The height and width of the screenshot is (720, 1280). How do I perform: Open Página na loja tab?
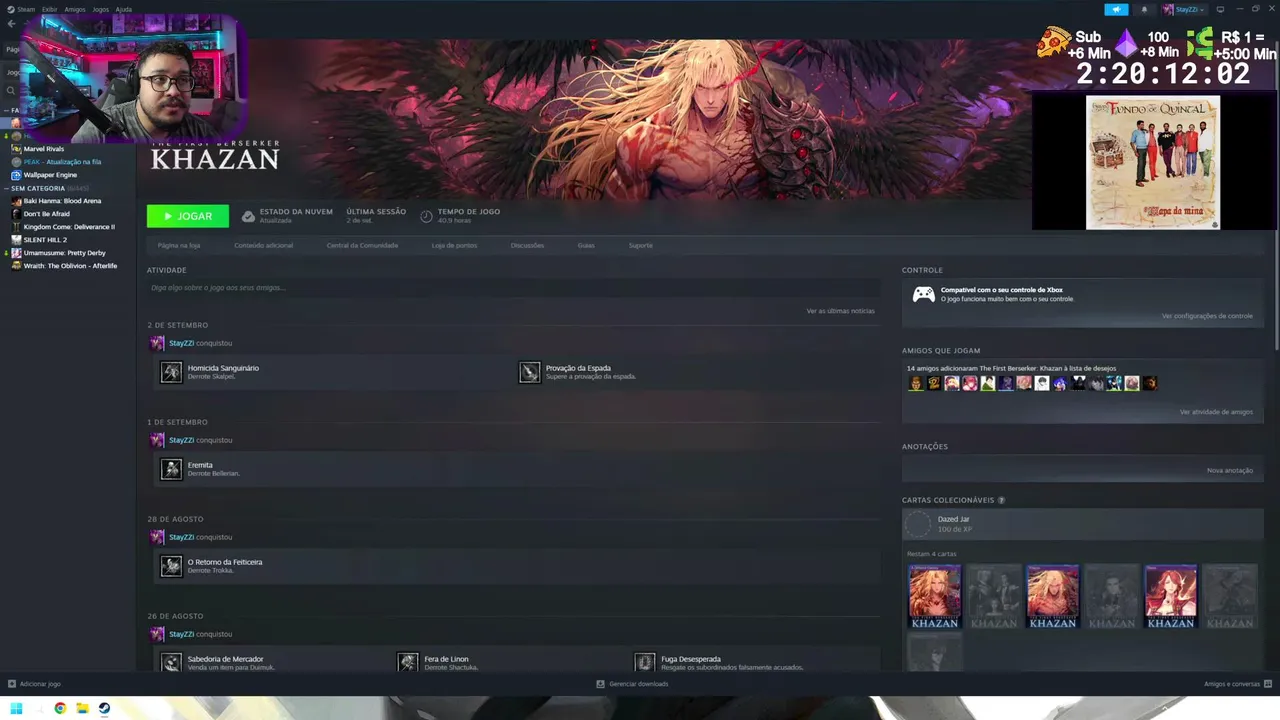click(179, 245)
